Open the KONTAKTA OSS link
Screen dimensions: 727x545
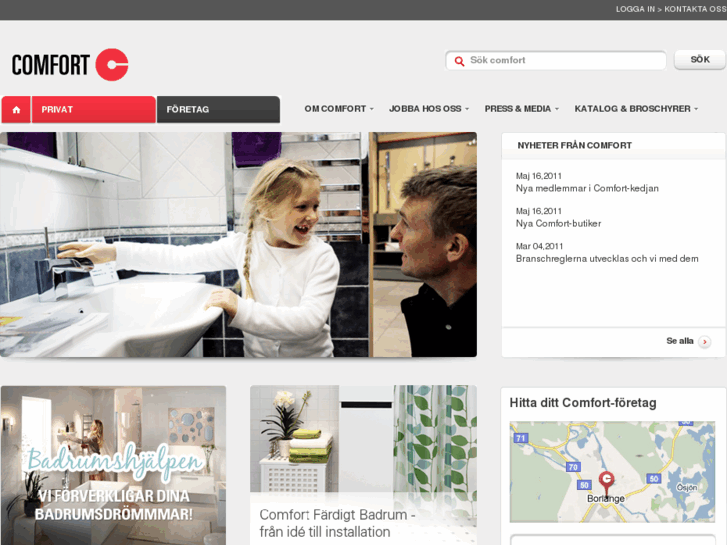point(695,9)
